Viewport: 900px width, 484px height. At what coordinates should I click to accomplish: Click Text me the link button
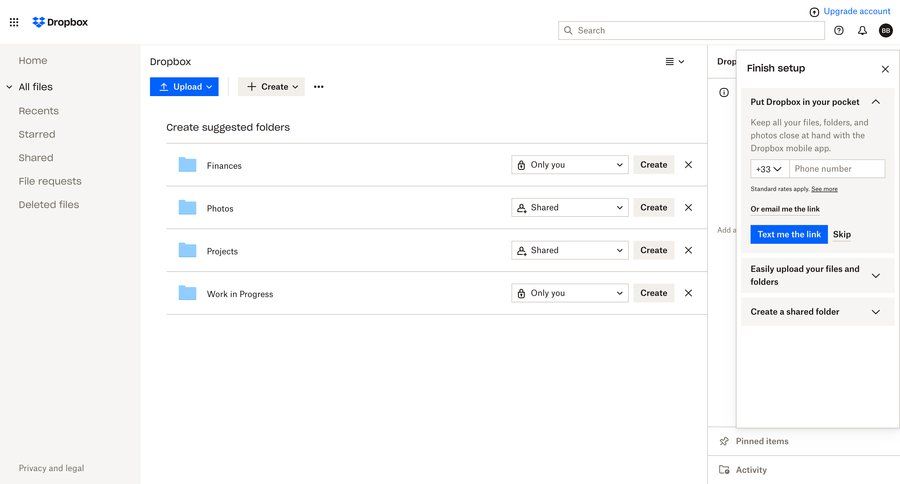click(x=789, y=234)
